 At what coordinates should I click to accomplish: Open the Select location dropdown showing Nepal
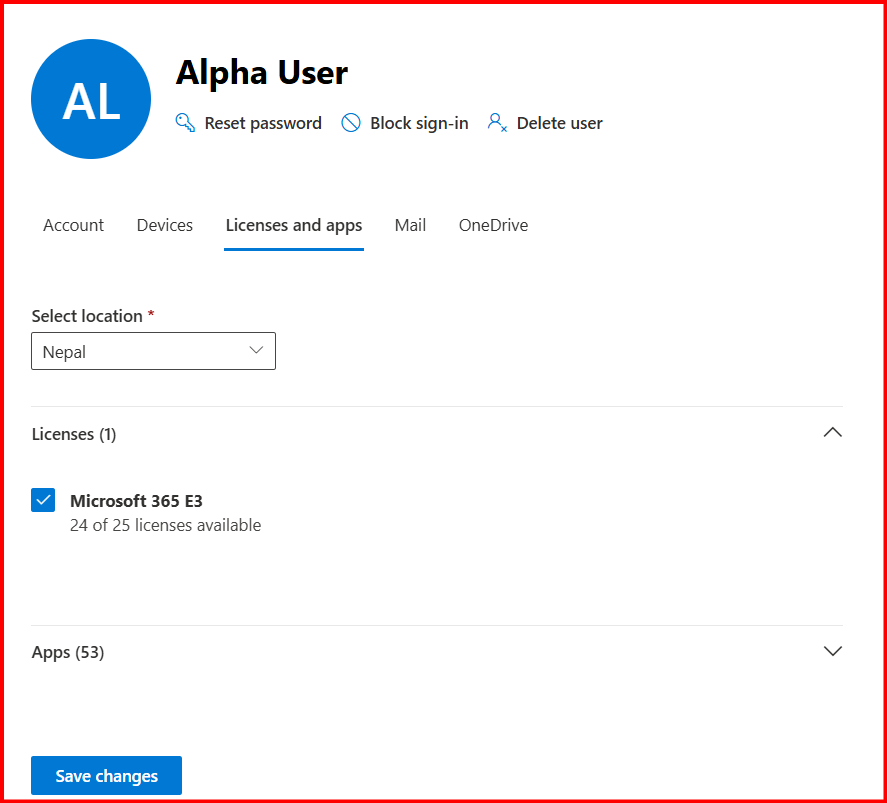point(153,352)
